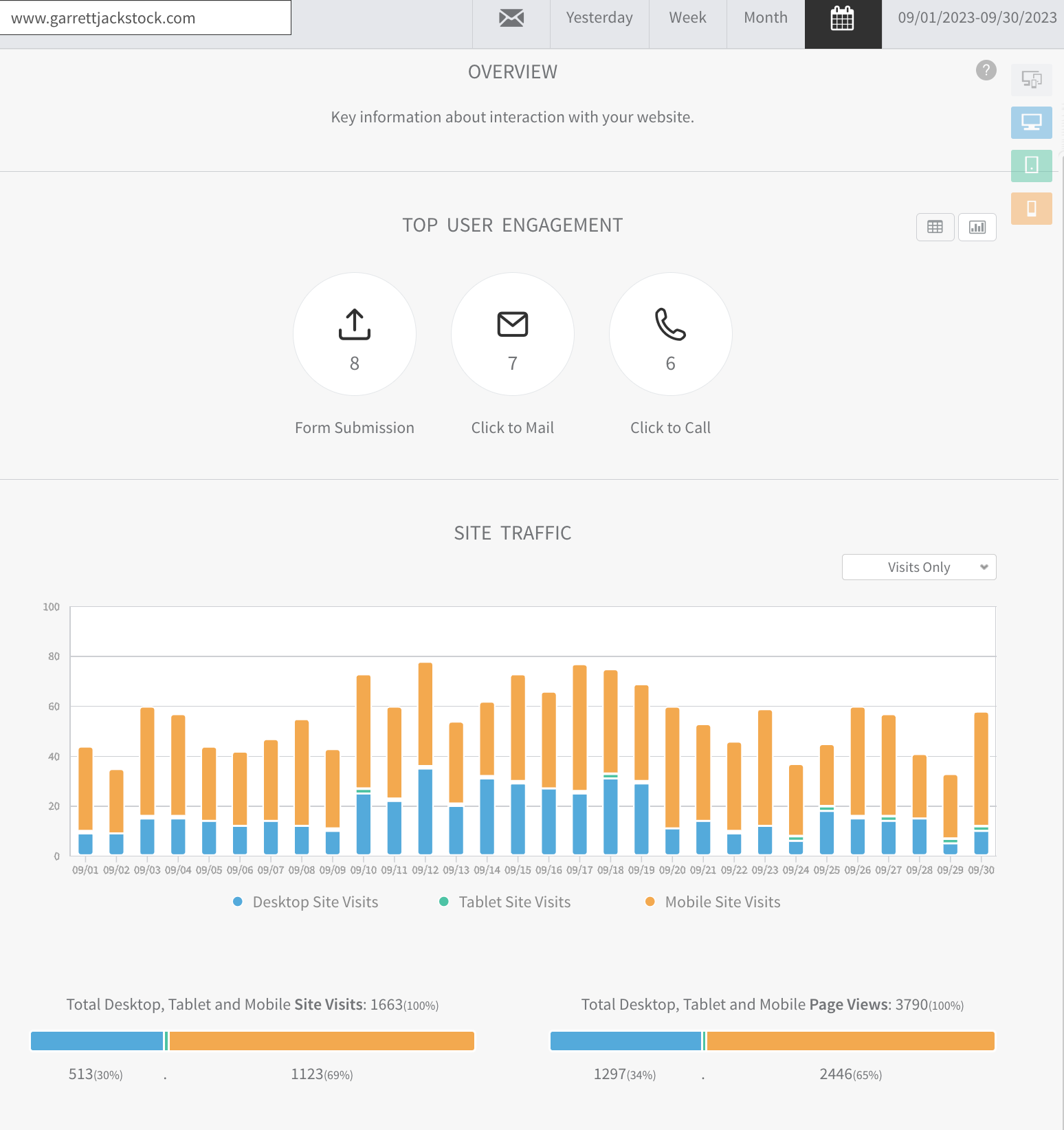Click the SITE TRAFFIC heading

pyautogui.click(x=513, y=533)
